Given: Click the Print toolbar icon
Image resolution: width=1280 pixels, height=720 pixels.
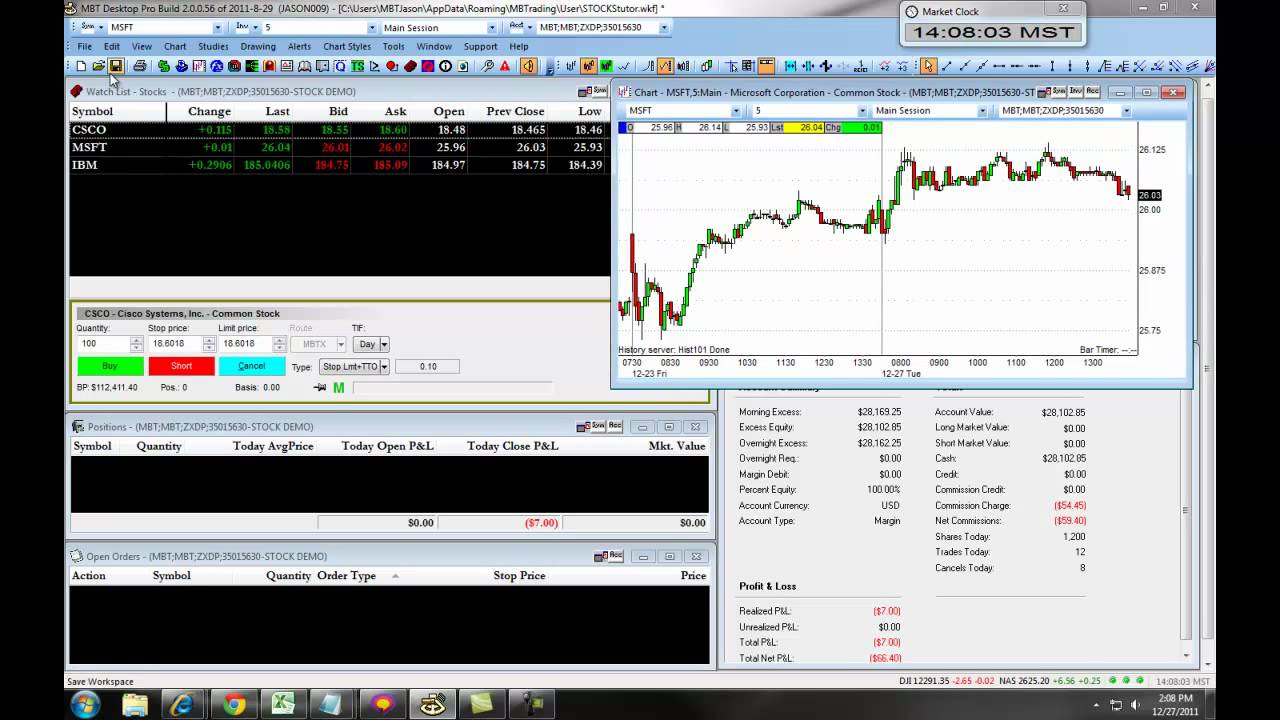Looking at the screenshot, I should [x=139, y=66].
